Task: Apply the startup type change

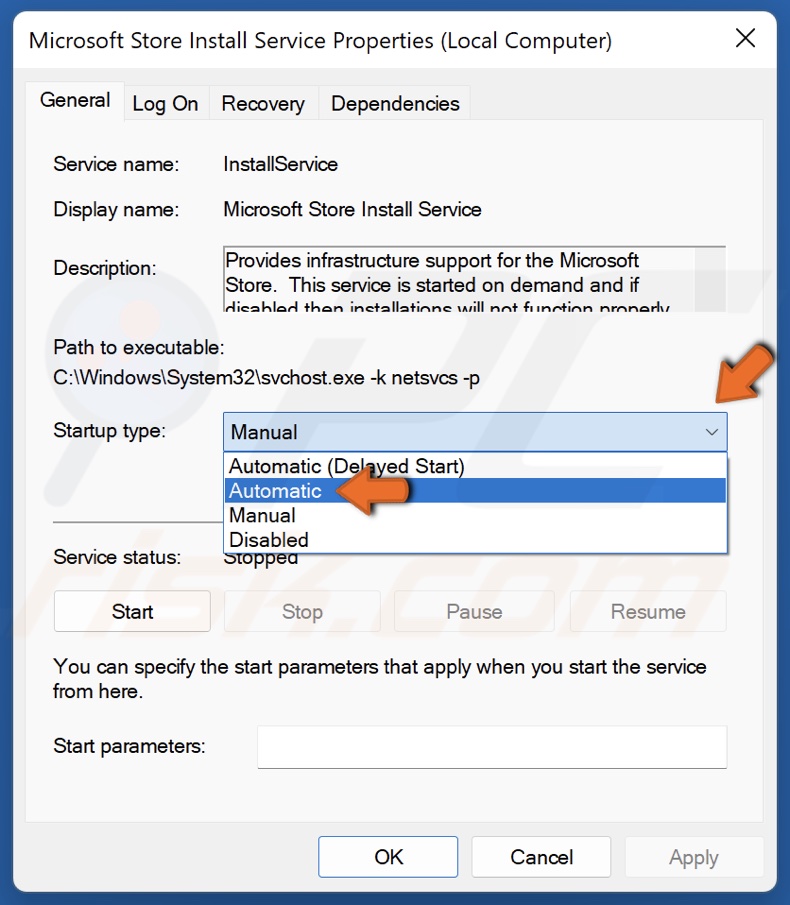Action: [694, 857]
